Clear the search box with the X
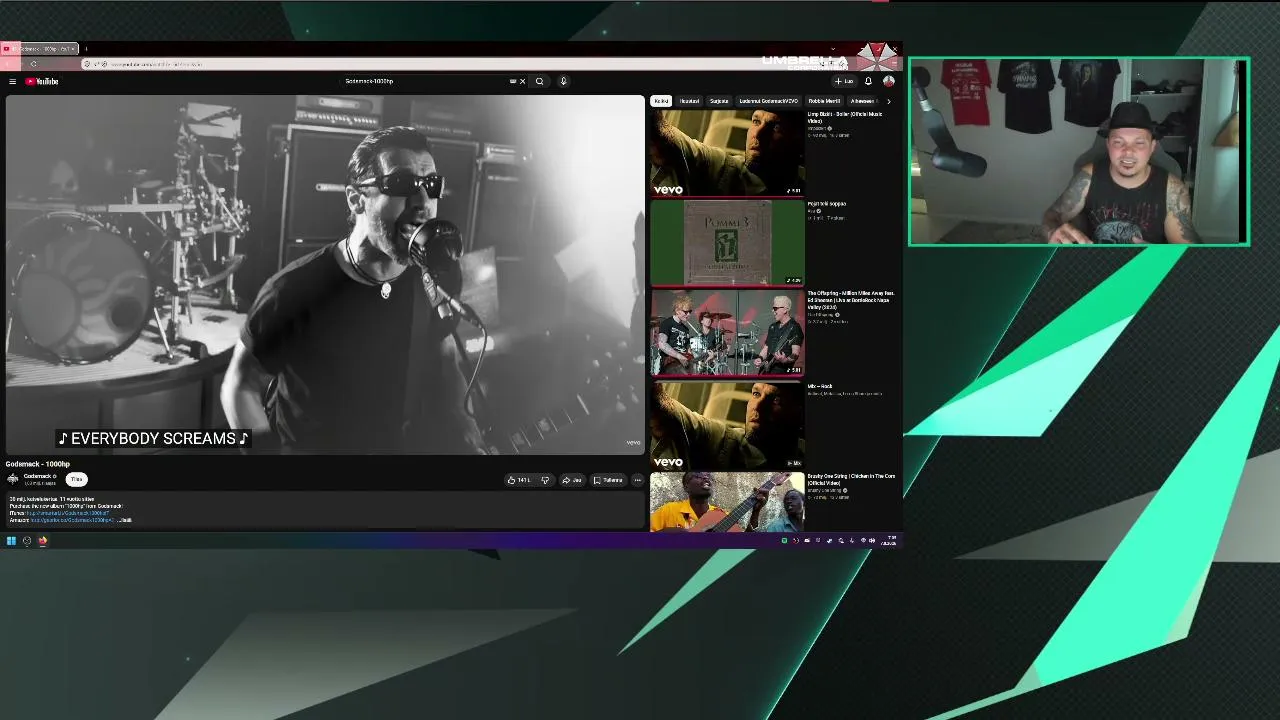Image resolution: width=1280 pixels, height=720 pixels. point(522,81)
